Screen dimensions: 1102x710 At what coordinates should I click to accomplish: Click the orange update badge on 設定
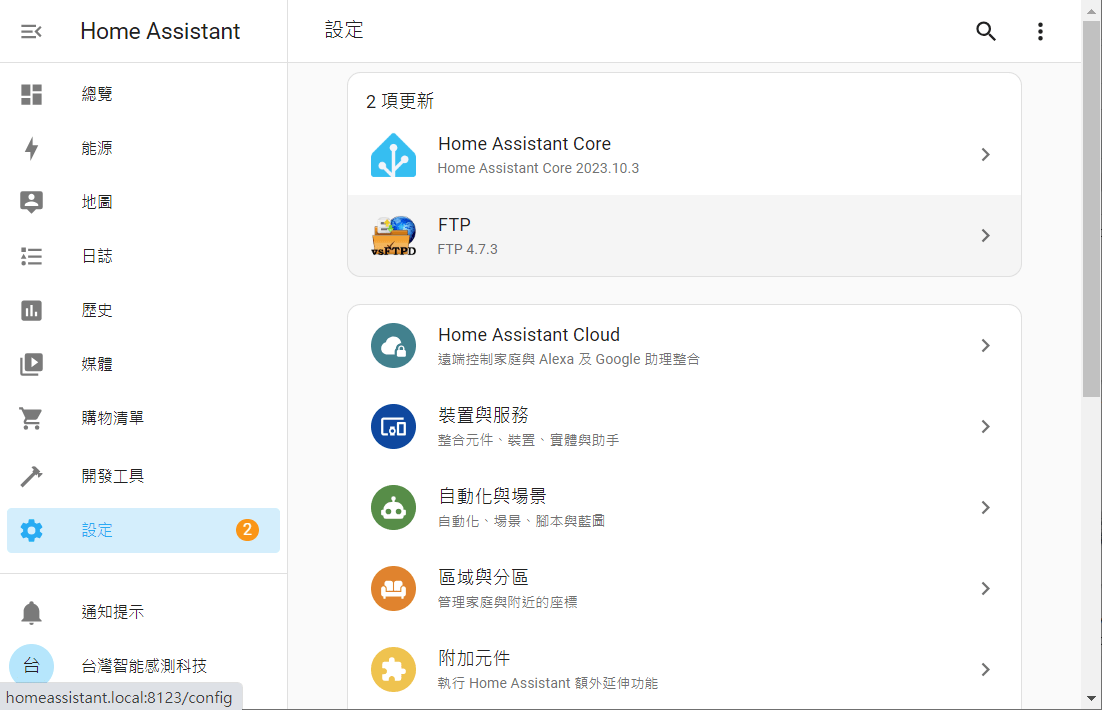pyautogui.click(x=247, y=530)
